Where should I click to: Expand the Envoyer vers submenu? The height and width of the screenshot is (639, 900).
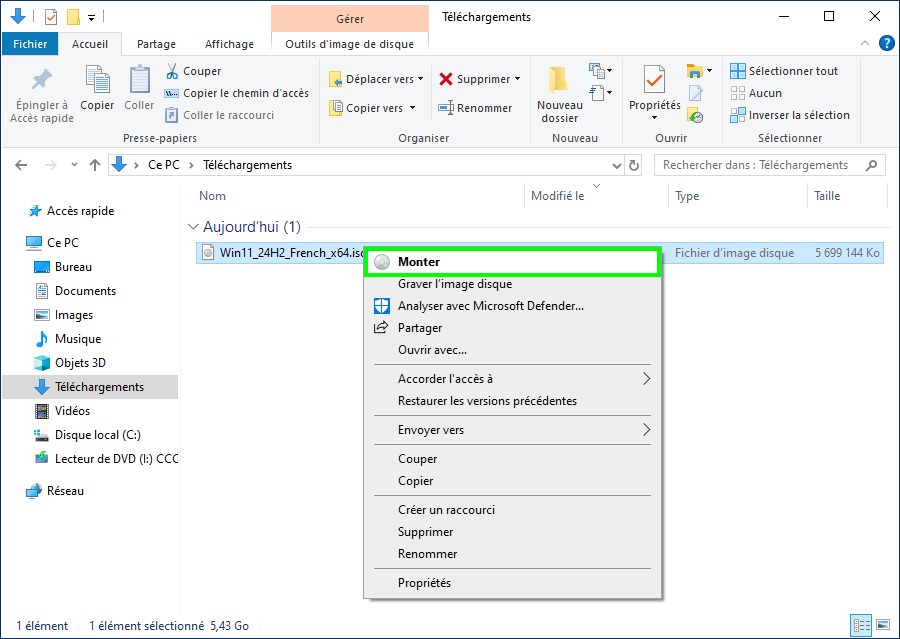512,430
